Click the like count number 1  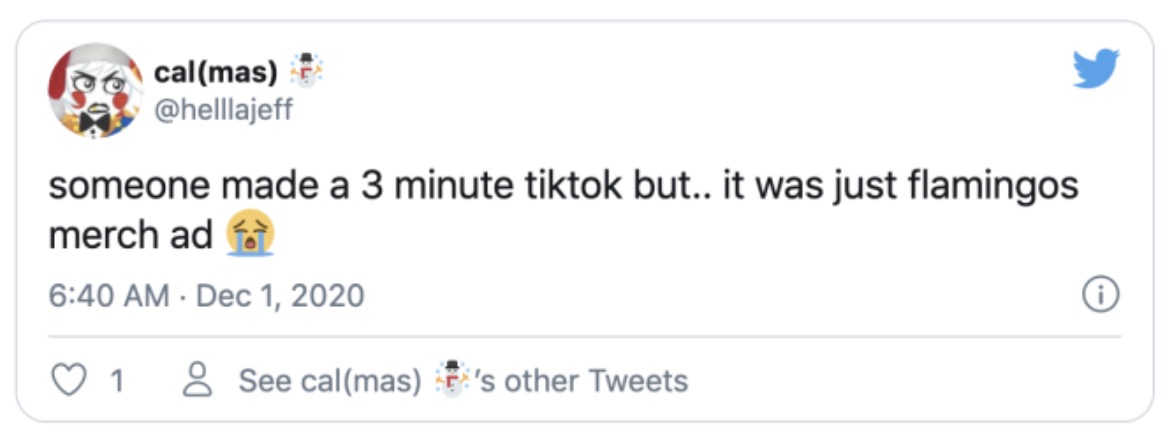116,381
